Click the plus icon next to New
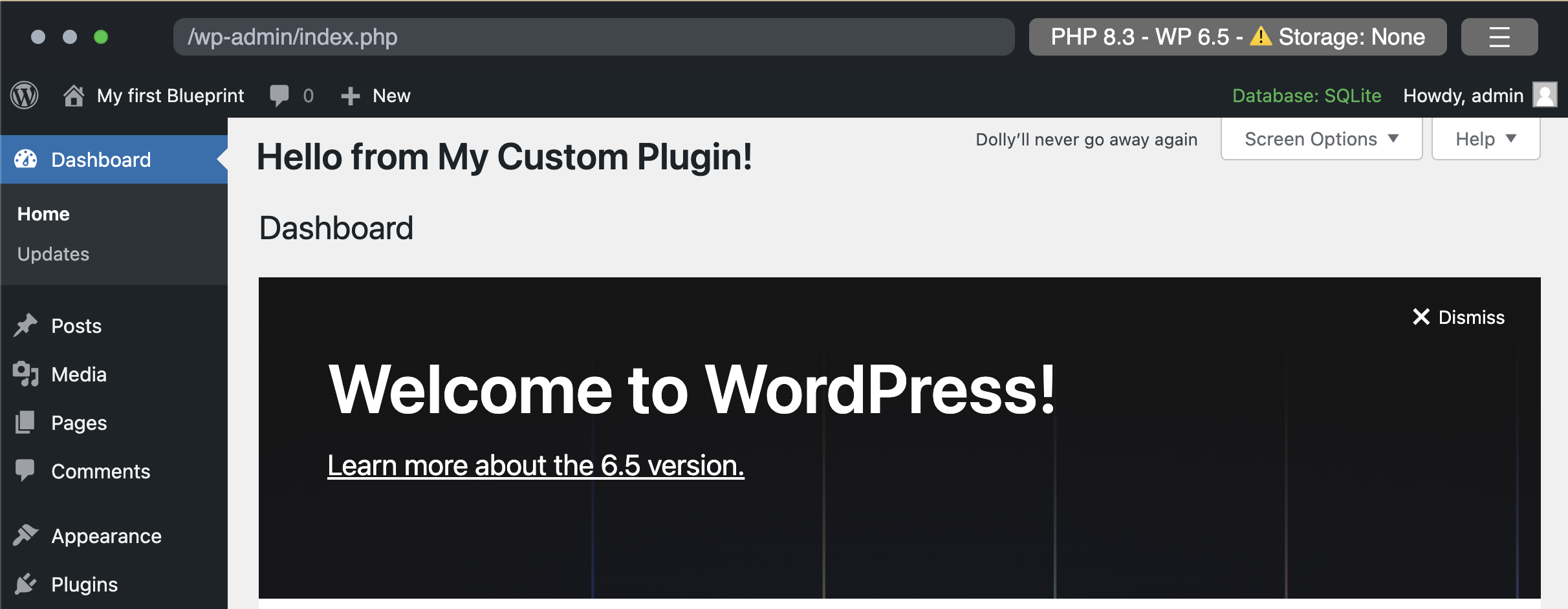This screenshot has width=1568, height=609. [350, 96]
